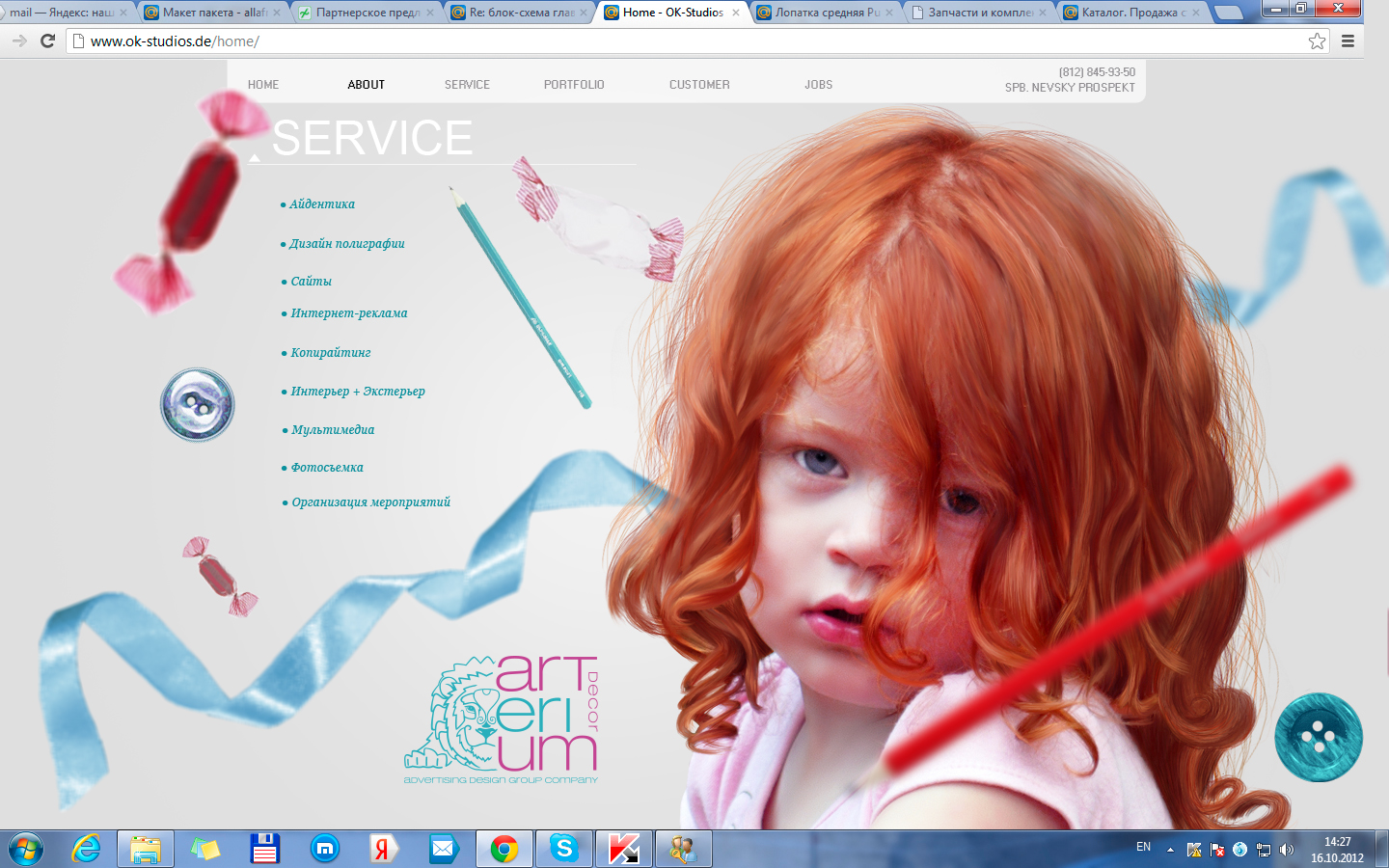Open the HOME site menu item
Screen dimensions: 1389x868
[263, 85]
